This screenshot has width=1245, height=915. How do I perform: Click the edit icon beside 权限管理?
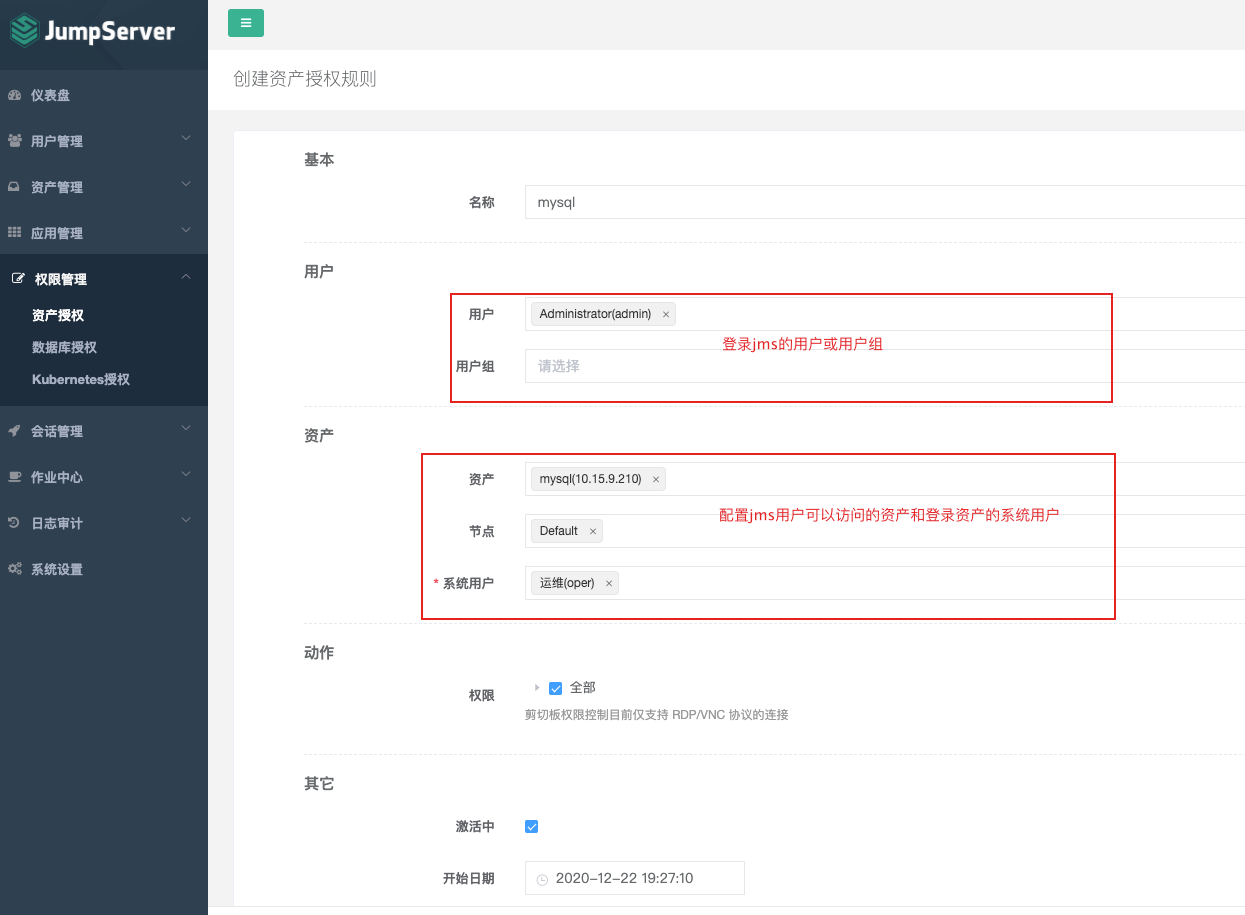[x=17, y=279]
